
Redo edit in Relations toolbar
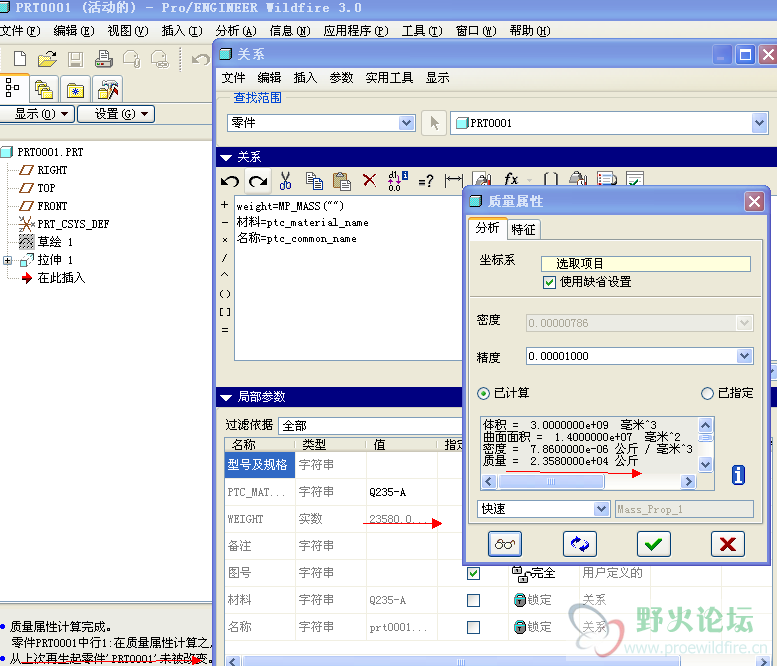258,181
